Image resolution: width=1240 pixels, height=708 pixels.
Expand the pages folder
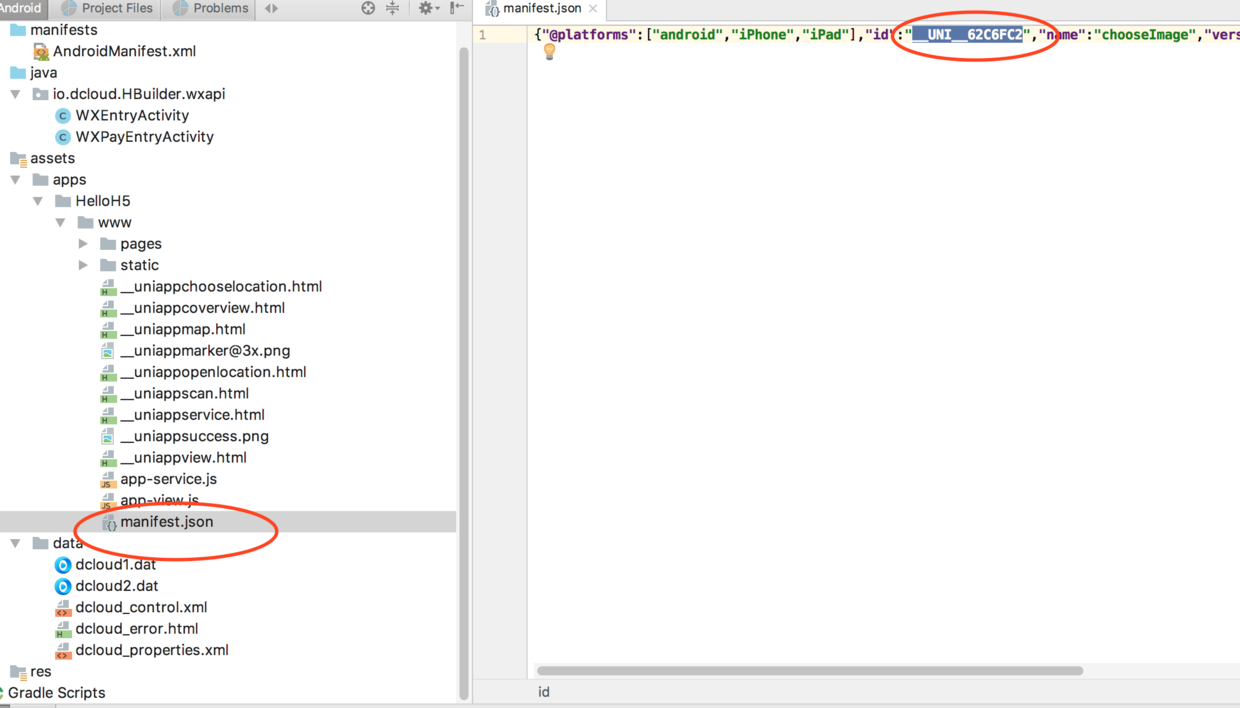click(x=84, y=244)
